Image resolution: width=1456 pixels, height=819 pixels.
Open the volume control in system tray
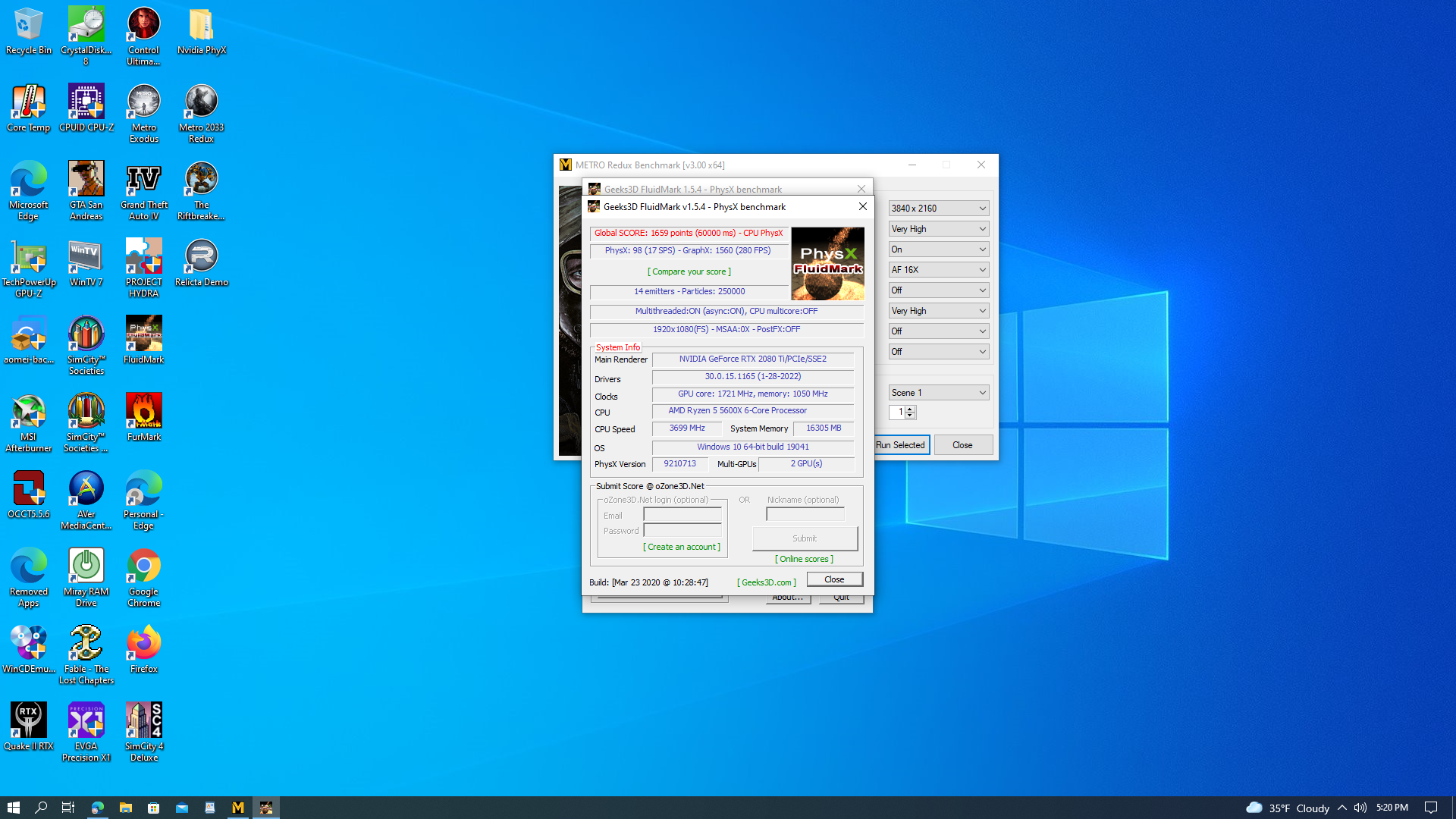(x=1360, y=808)
